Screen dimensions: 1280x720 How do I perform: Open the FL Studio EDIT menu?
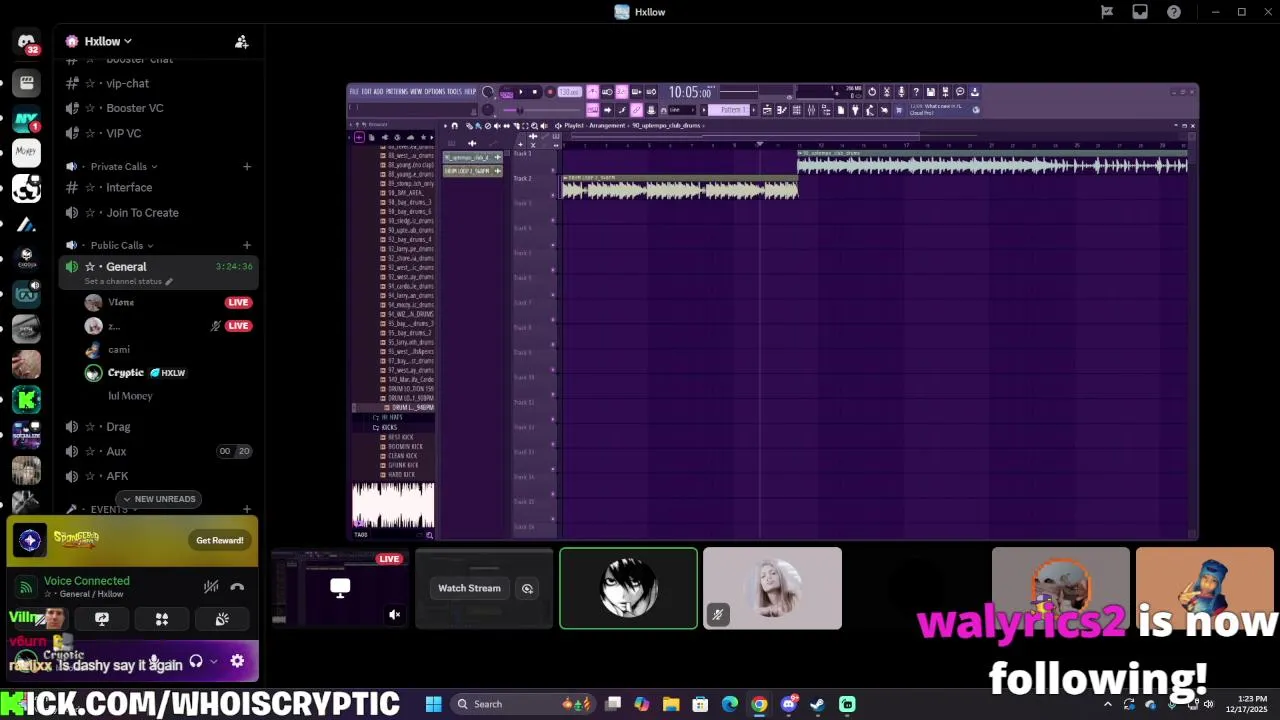(x=366, y=91)
